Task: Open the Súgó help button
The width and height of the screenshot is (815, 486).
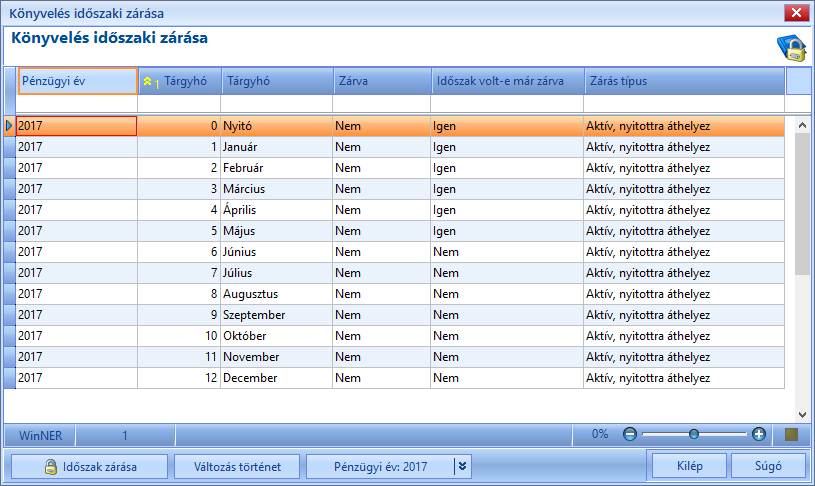Action: click(x=768, y=466)
